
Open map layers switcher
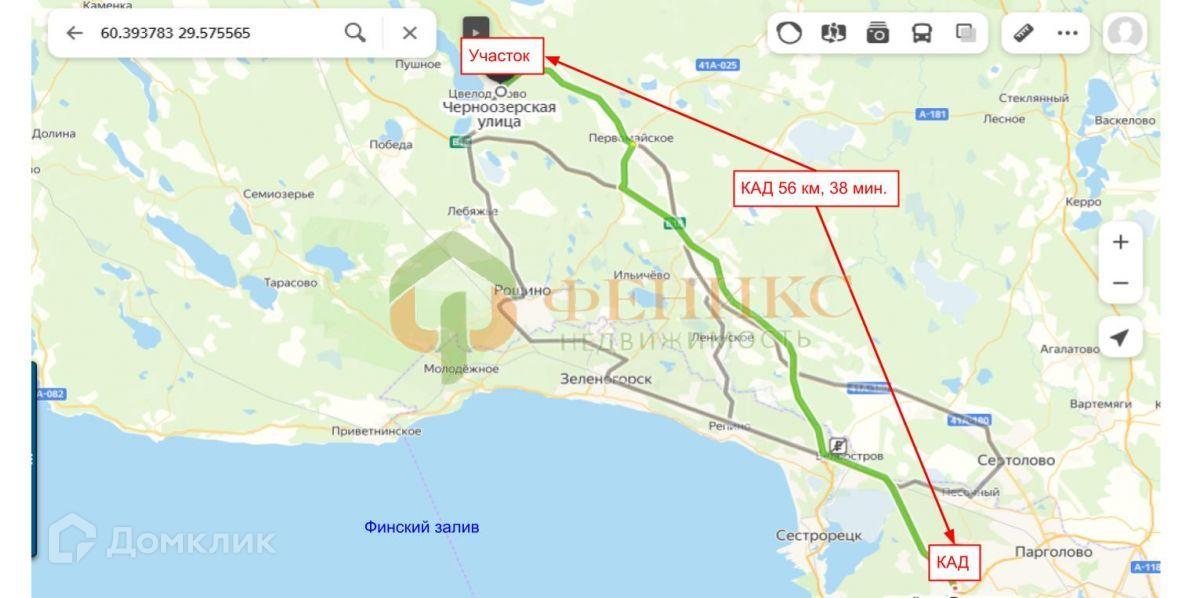pyautogui.click(x=966, y=33)
